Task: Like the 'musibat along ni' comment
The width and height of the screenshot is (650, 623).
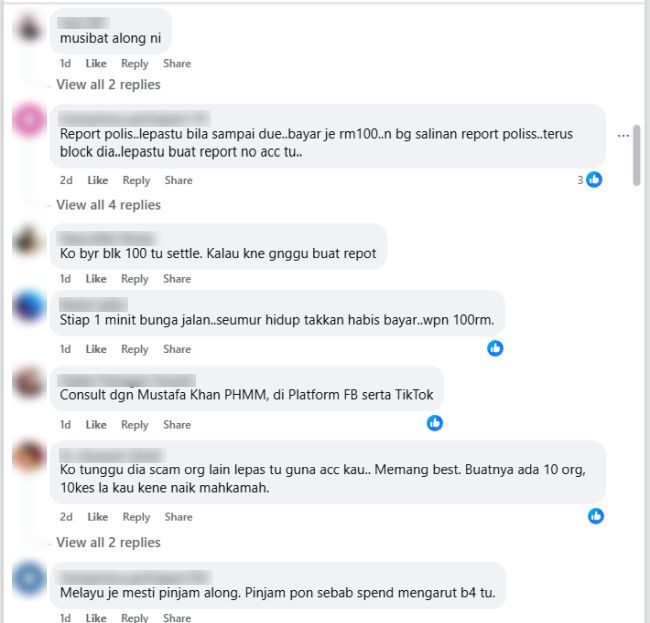Action: coord(96,63)
